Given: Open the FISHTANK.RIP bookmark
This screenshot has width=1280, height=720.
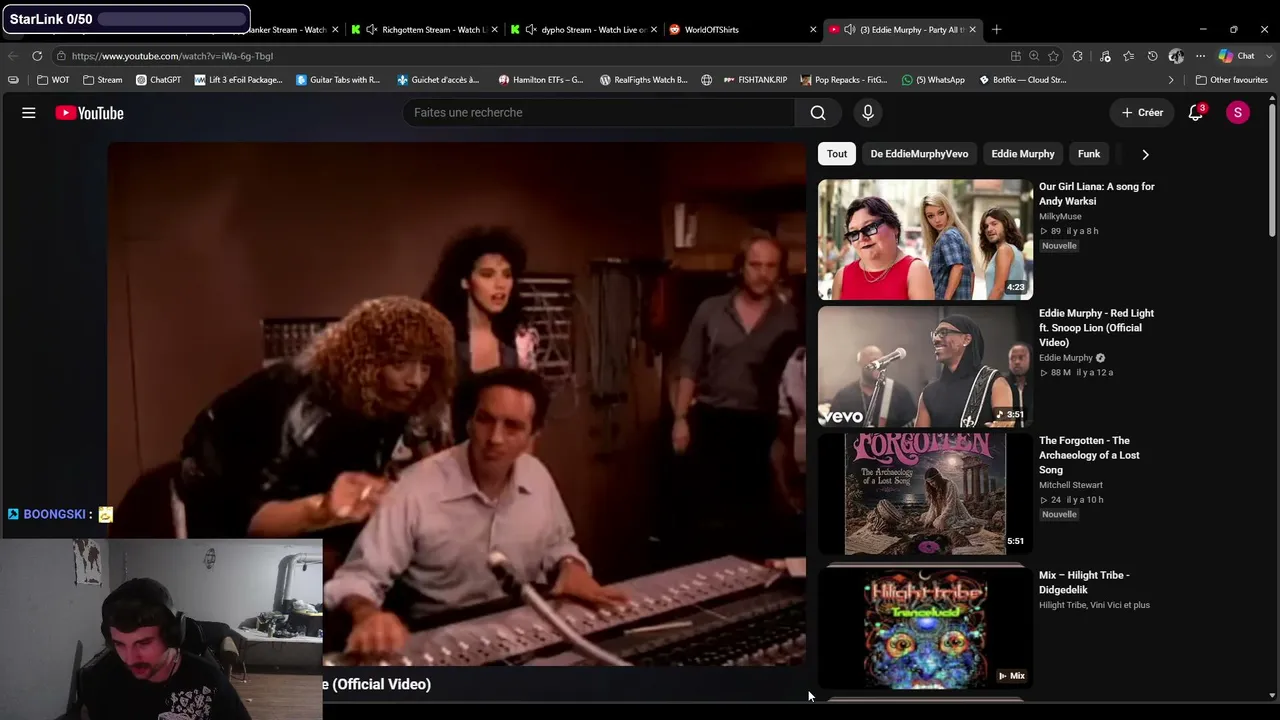Looking at the screenshot, I should pos(755,80).
